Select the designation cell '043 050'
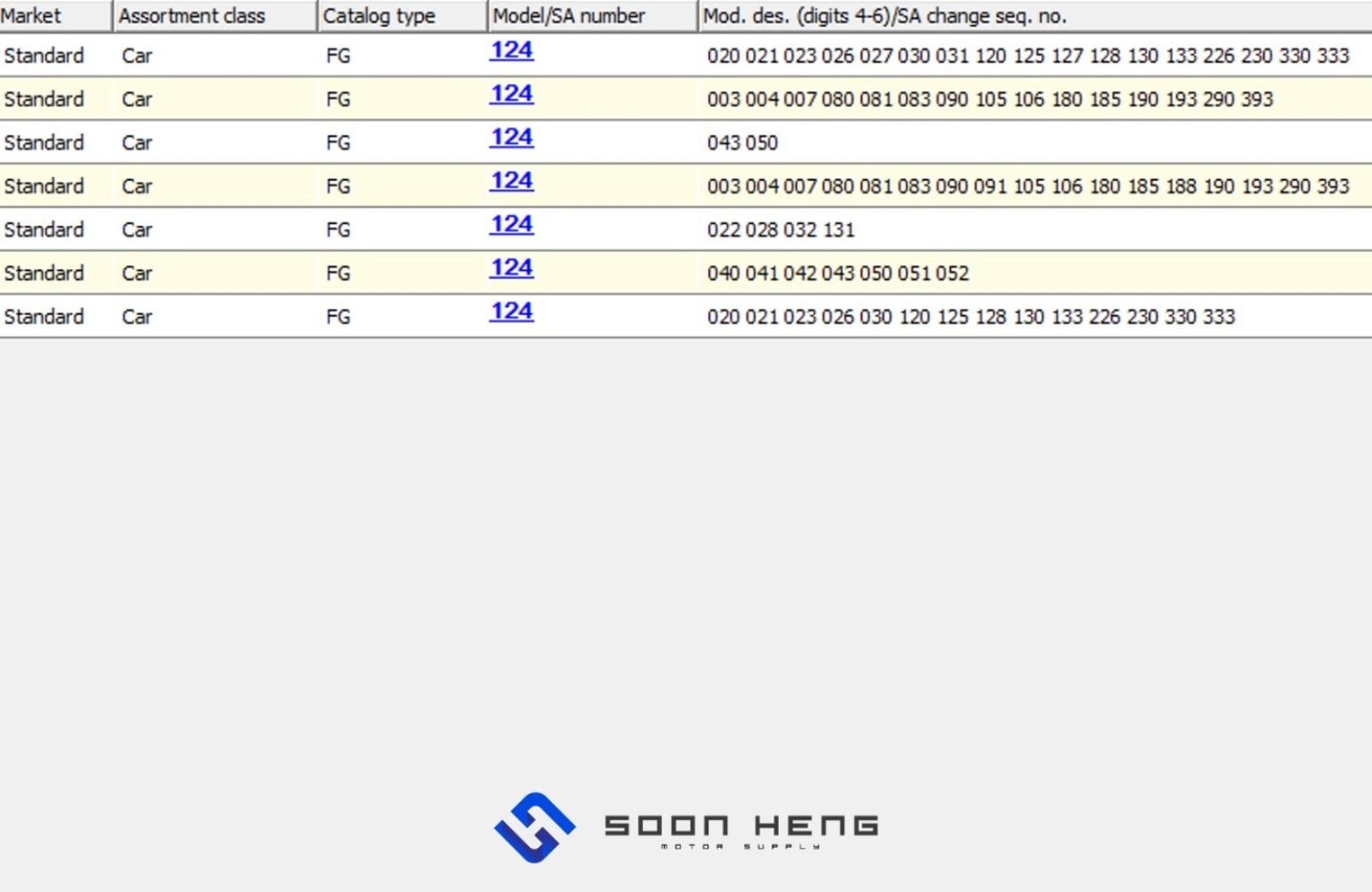Image resolution: width=1372 pixels, height=892 pixels. [x=742, y=143]
